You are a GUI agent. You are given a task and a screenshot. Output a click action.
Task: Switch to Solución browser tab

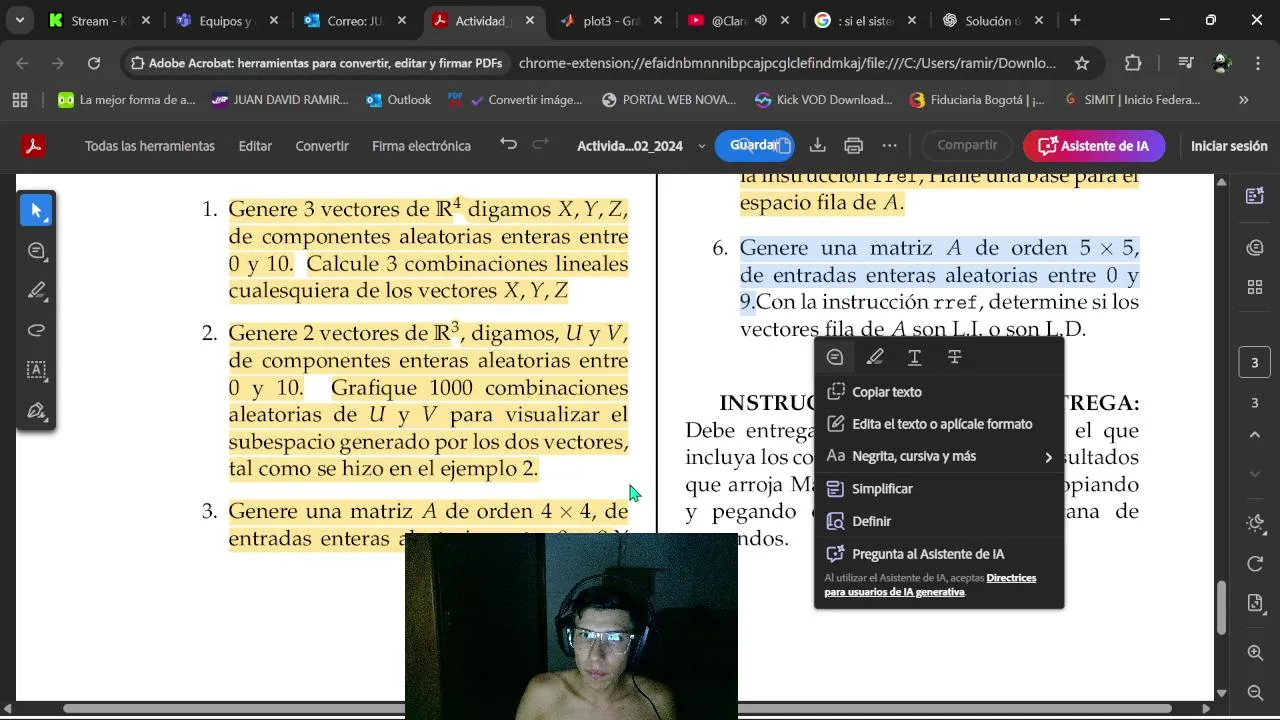[992, 20]
